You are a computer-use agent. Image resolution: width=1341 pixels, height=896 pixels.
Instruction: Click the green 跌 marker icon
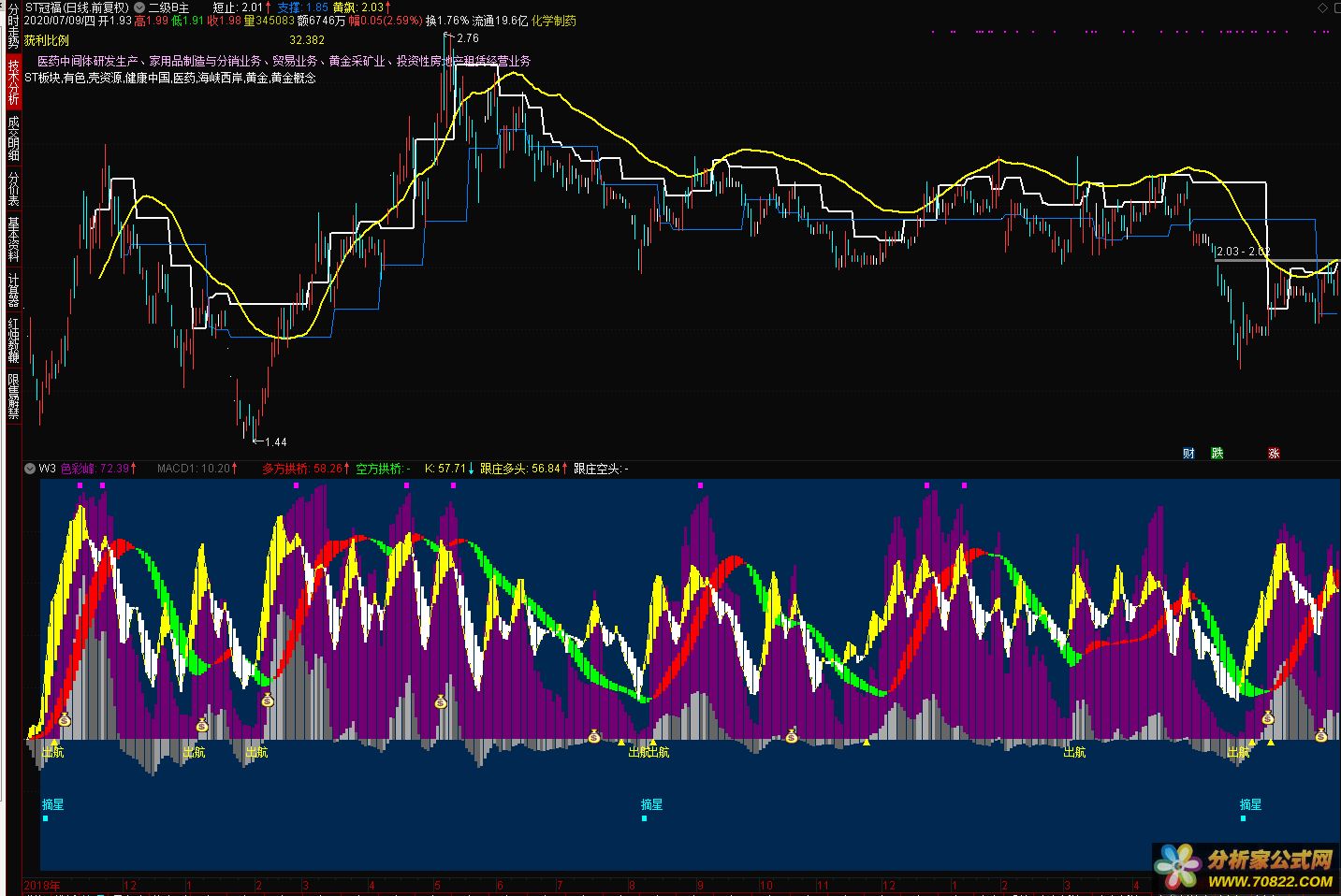click(1217, 454)
